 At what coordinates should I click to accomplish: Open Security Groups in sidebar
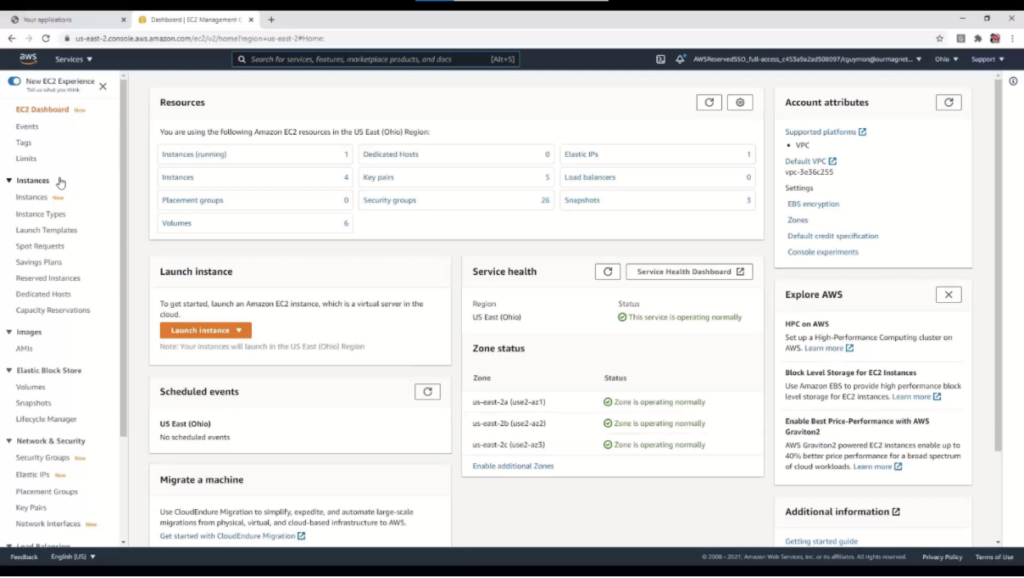click(x=42, y=458)
